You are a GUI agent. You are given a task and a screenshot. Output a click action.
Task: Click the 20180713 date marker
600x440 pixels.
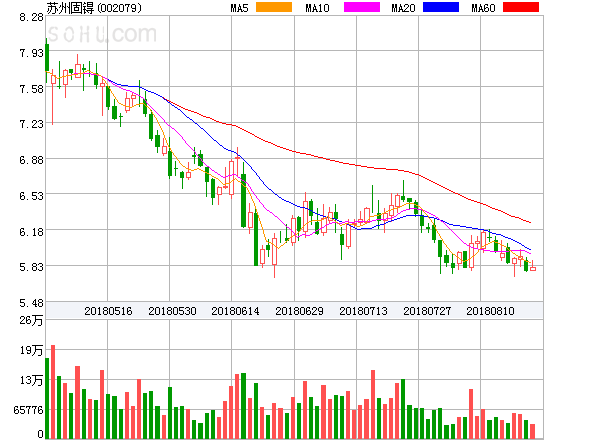click(x=363, y=311)
